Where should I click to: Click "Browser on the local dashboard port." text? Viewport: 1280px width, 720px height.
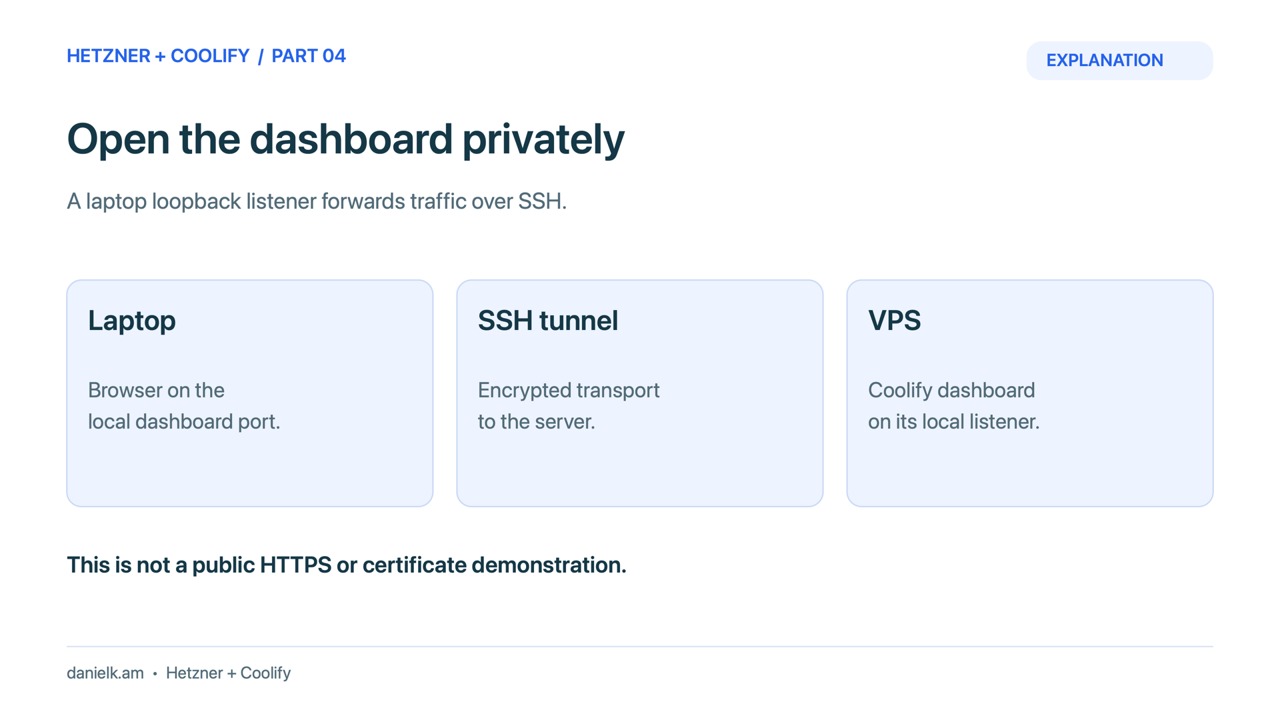click(184, 406)
